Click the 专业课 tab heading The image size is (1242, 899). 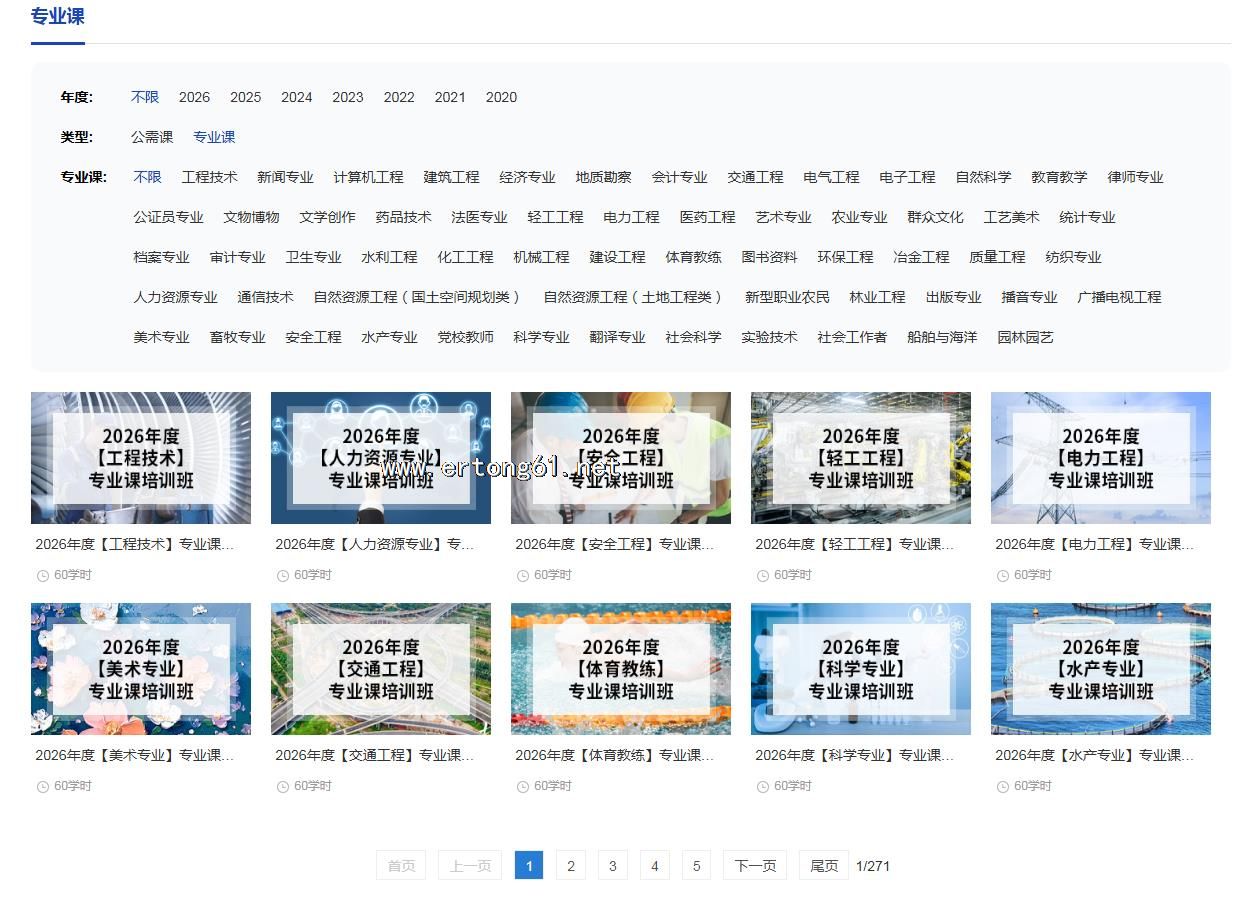57,16
